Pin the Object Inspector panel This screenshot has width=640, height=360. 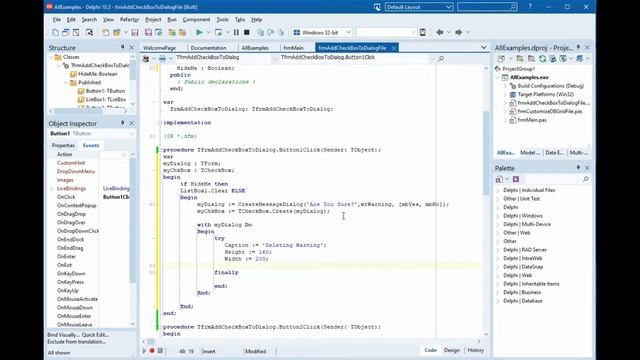(x=122, y=123)
